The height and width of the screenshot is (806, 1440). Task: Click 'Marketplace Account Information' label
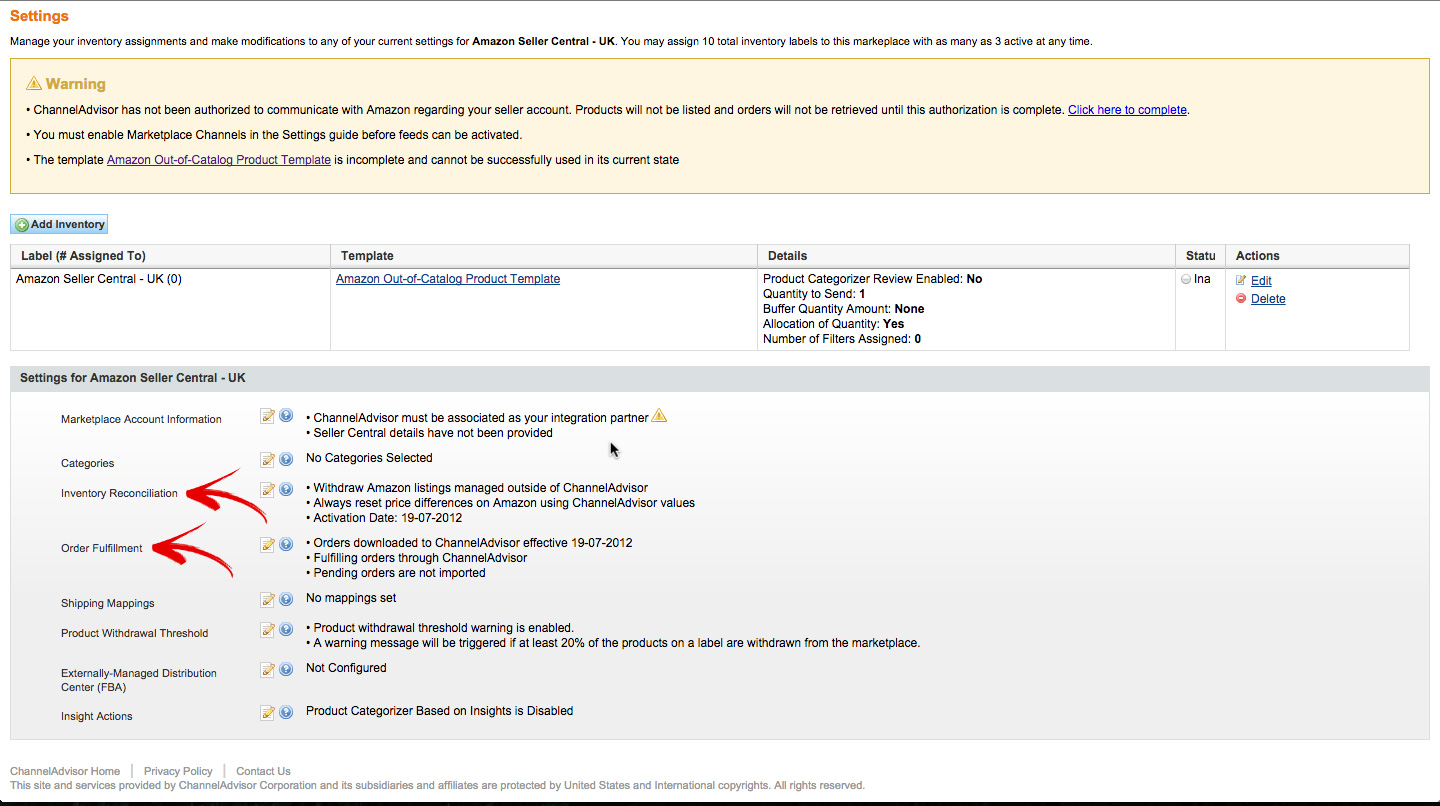tap(141, 419)
